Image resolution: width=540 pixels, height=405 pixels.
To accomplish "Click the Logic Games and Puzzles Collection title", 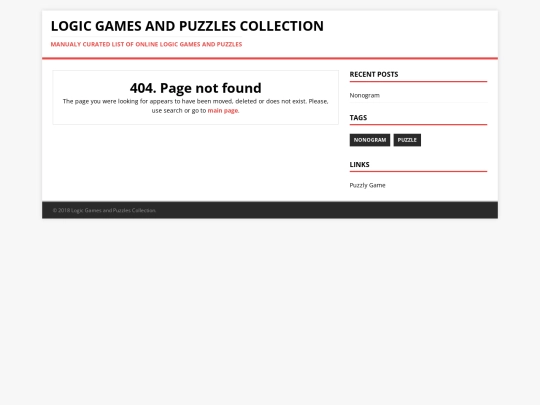I will tap(187, 26).
